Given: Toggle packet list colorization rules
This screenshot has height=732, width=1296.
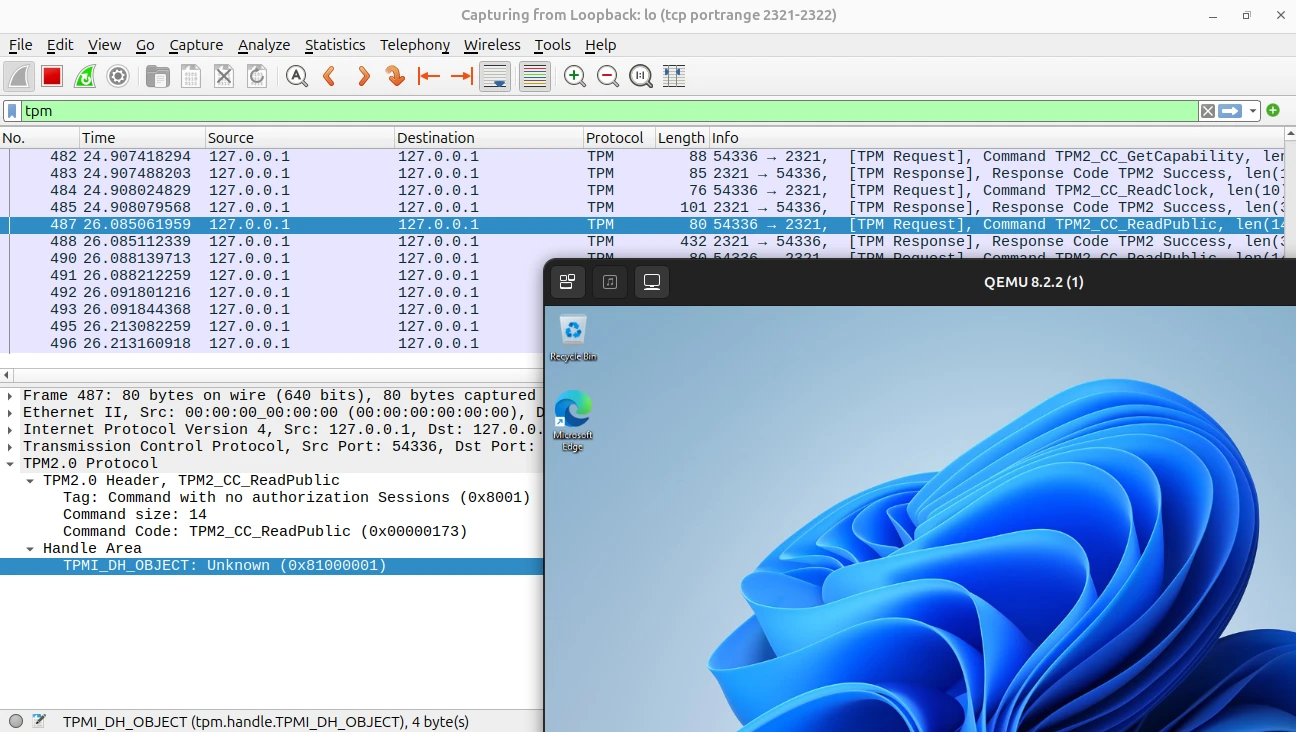Looking at the screenshot, I should (535, 76).
